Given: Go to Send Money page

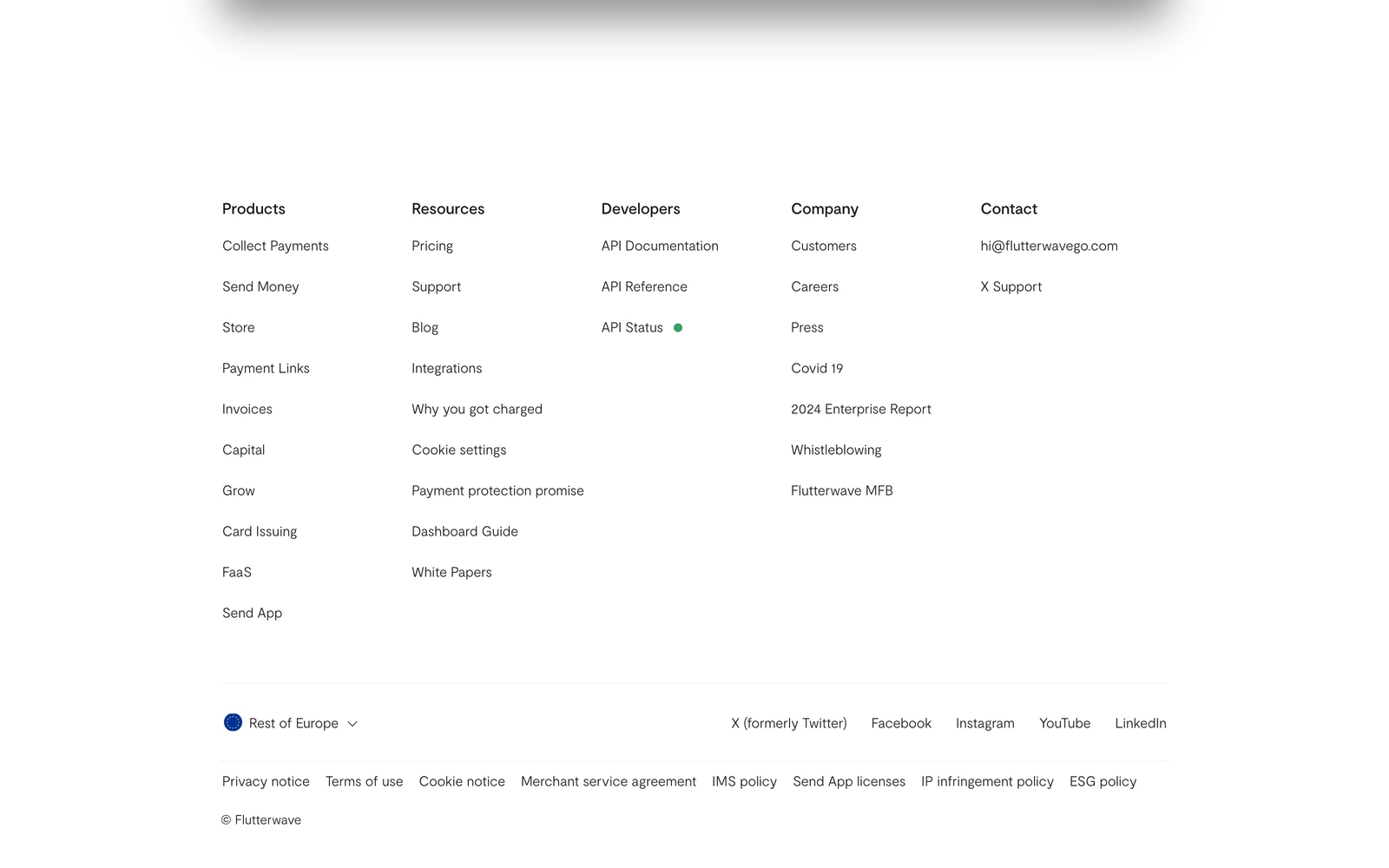Looking at the screenshot, I should 260,286.
